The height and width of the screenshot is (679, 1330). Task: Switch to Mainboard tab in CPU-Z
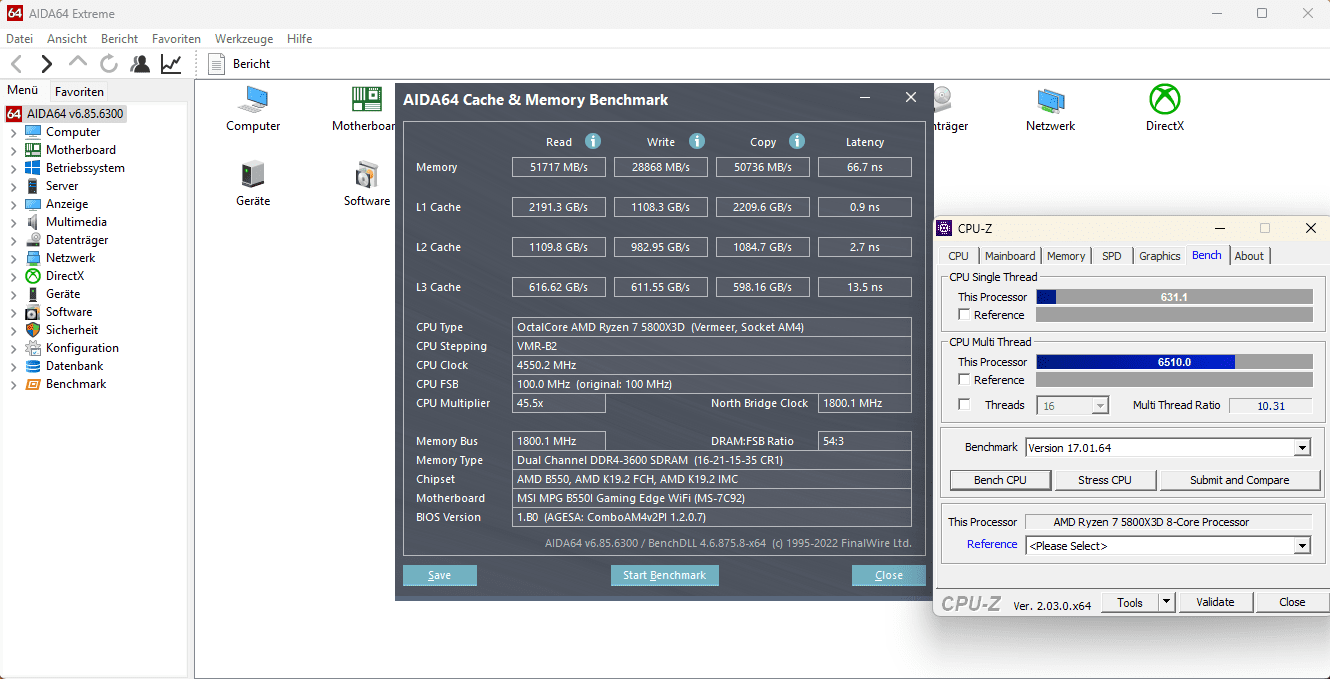pyautogui.click(x=1010, y=256)
